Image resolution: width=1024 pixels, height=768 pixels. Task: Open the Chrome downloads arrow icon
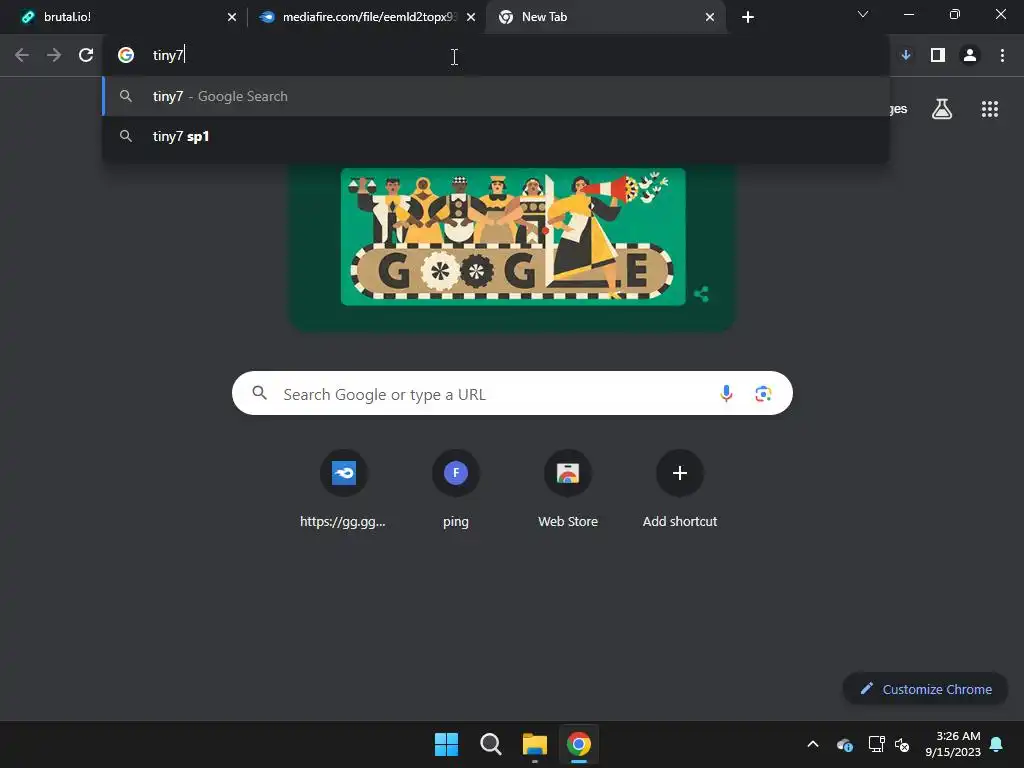click(906, 56)
